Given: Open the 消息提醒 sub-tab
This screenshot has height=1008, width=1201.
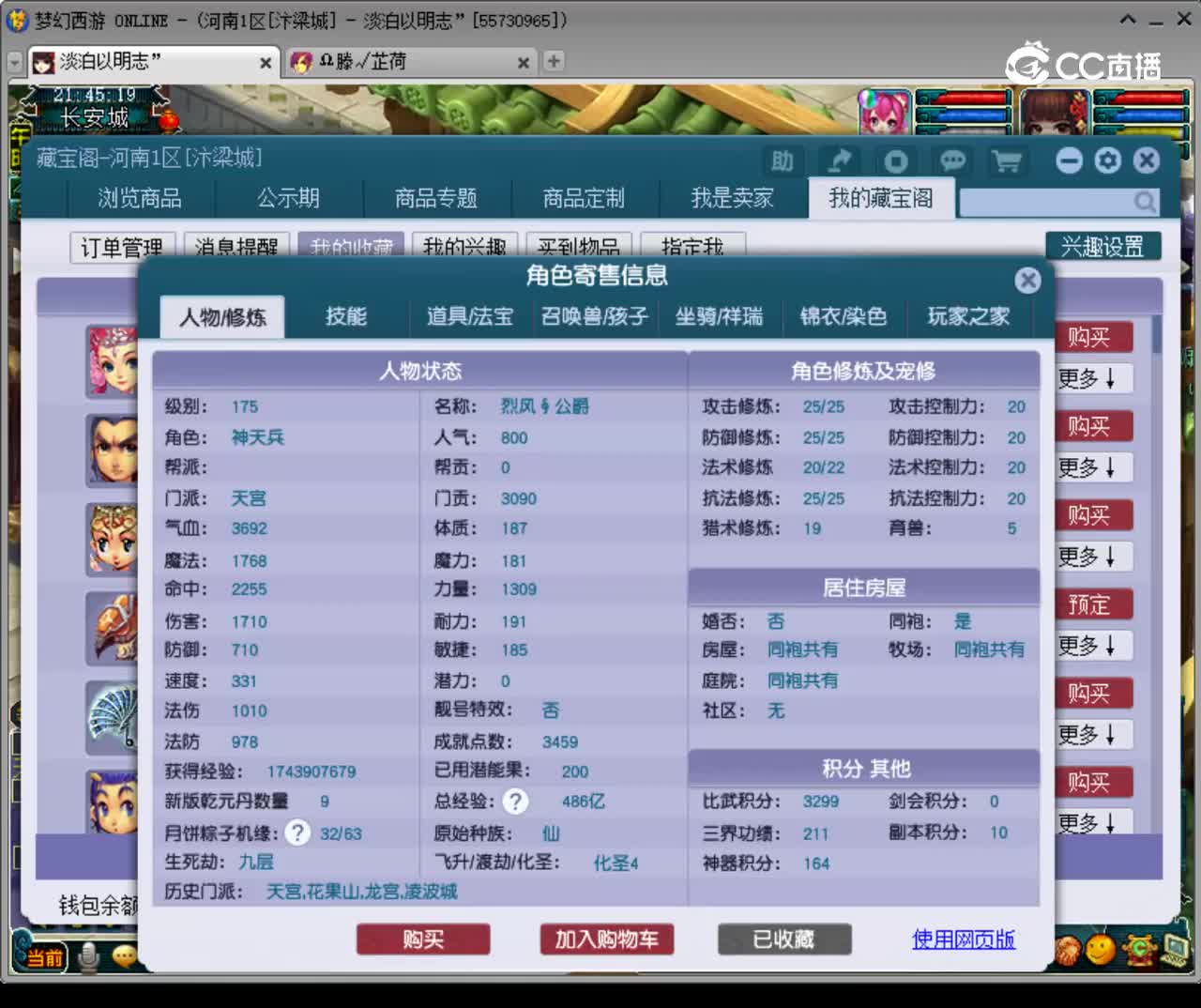Looking at the screenshot, I should pos(236,246).
